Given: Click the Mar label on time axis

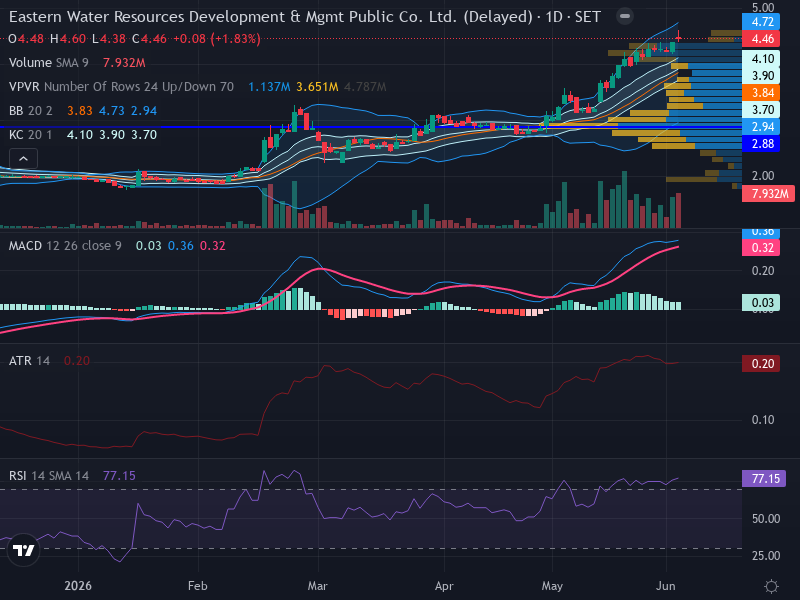Looking at the screenshot, I should [x=317, y=586].
